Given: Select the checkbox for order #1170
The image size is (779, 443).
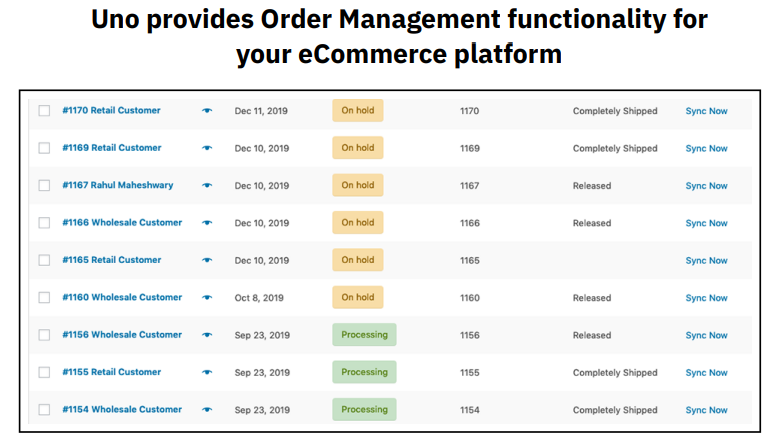Looking at the screenshot, I should [44, 111].
